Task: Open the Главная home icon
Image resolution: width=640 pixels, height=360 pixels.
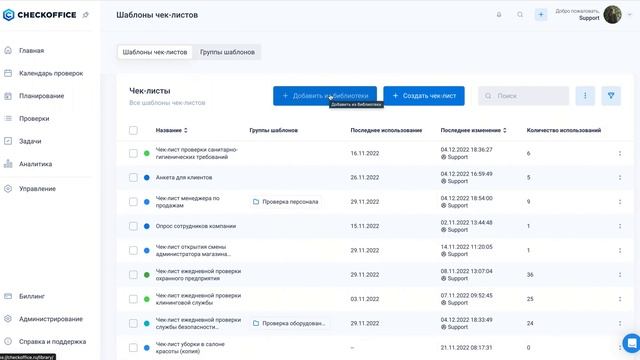Action: (x=8, y=51)
